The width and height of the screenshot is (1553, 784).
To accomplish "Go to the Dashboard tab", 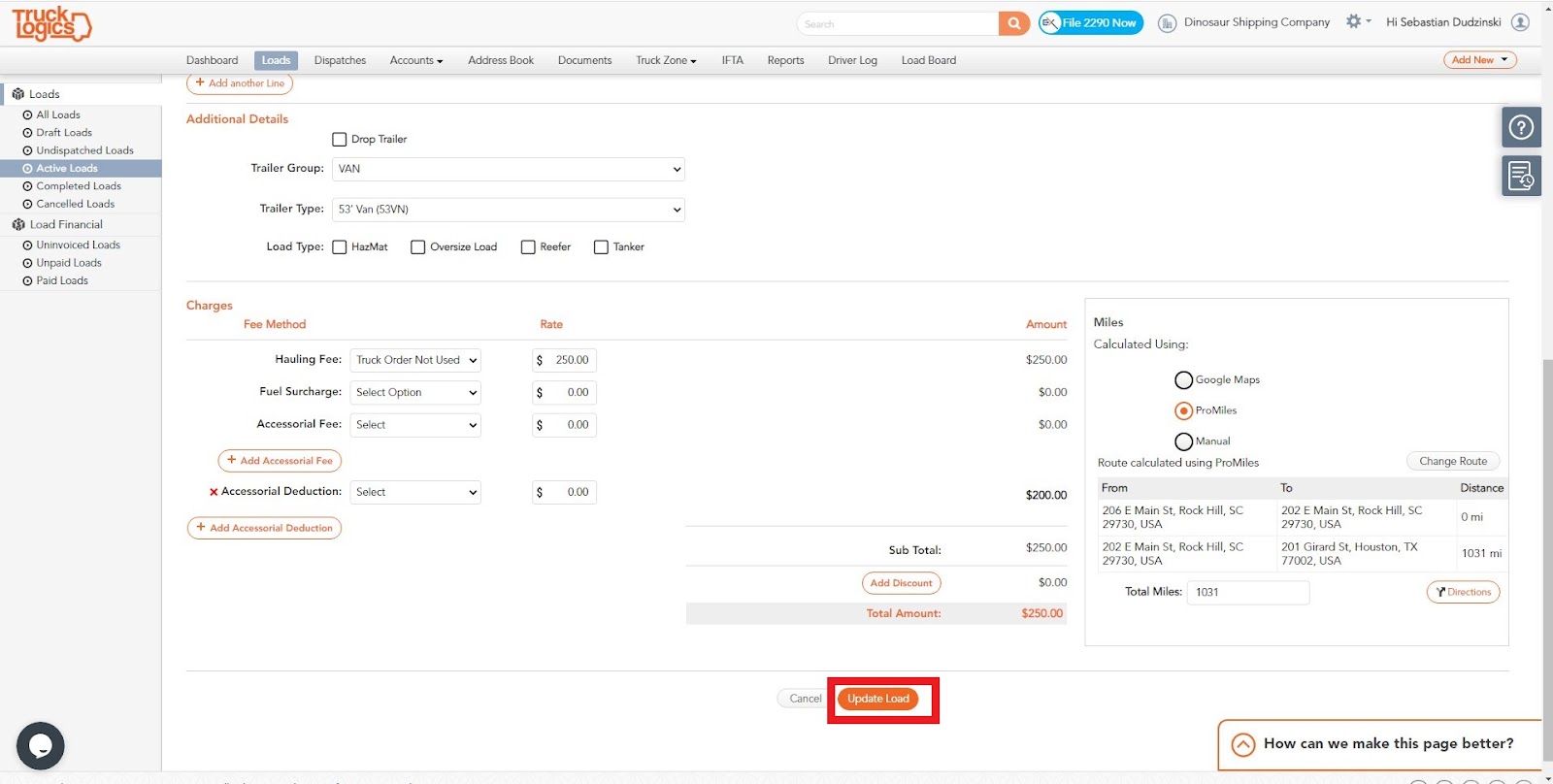I will [212, 60].
